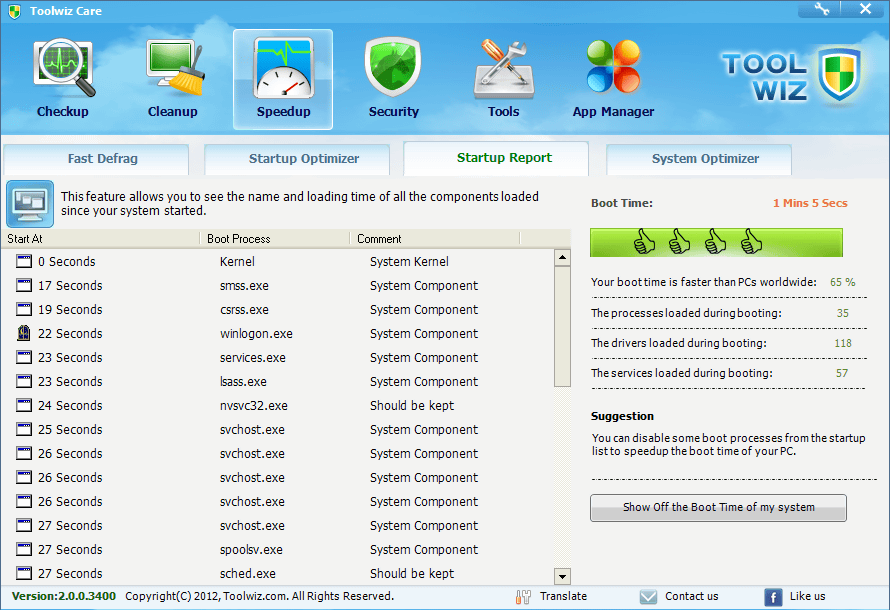This screenshot has width=890, height=610.
Task: Switch to the Startup Optimizer tab
Action: [x=297, y=159]
